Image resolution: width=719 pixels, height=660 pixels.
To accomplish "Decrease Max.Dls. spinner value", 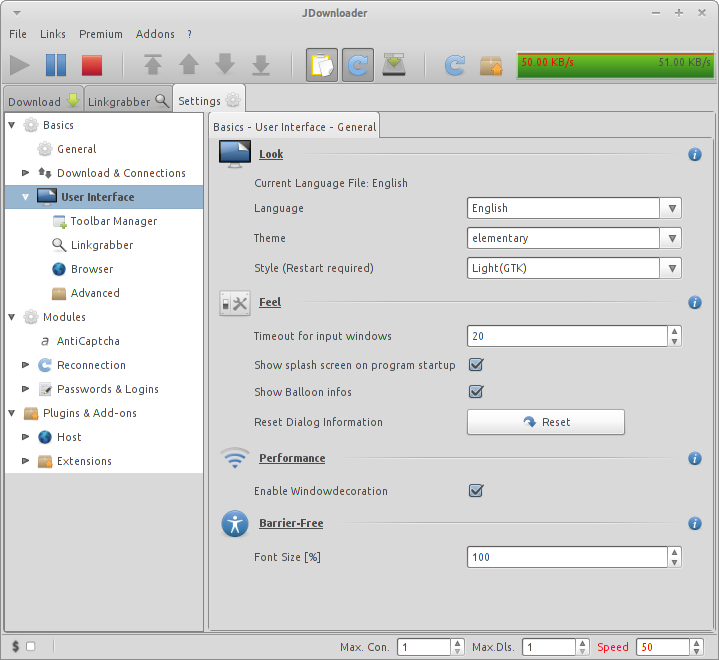I will (x=582, y=651).
